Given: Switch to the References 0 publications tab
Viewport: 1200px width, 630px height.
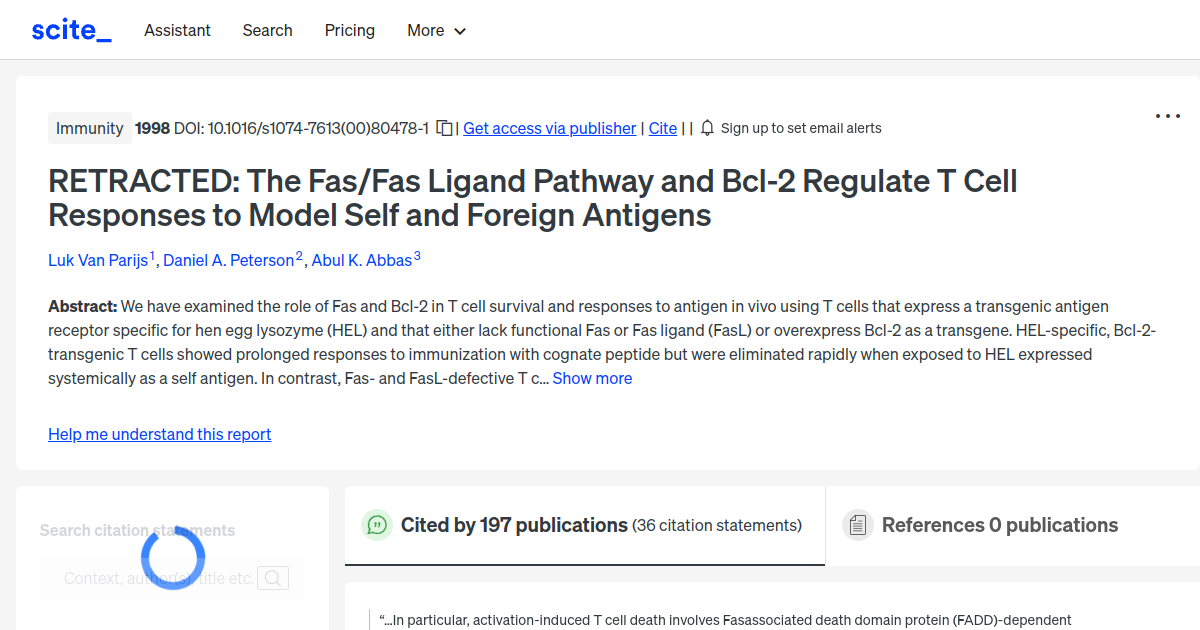Looking at the screenshot, I should 999,524.
